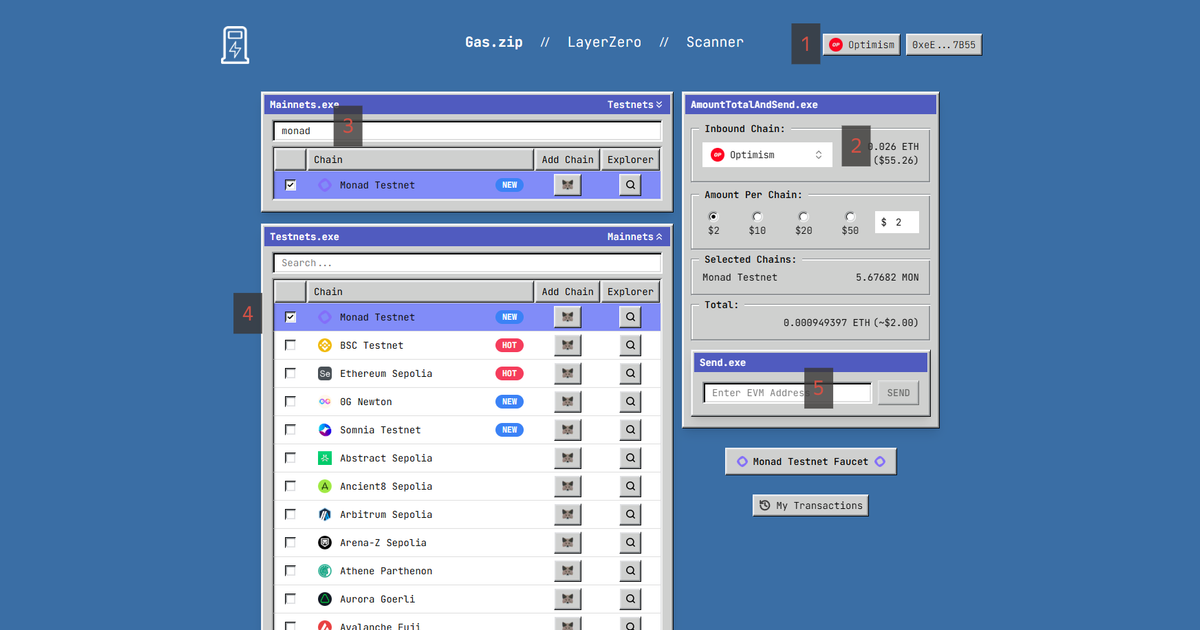Open explorer for BSC Testnet row
The height and width of the screenshot is (630, 1200).
coord(630,345)
